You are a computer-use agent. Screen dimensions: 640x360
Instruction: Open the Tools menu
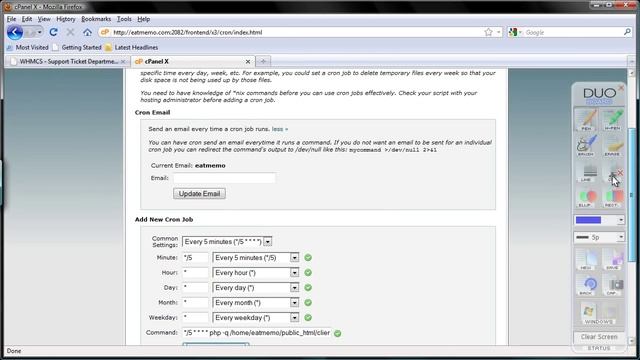[x=124, y=19]
